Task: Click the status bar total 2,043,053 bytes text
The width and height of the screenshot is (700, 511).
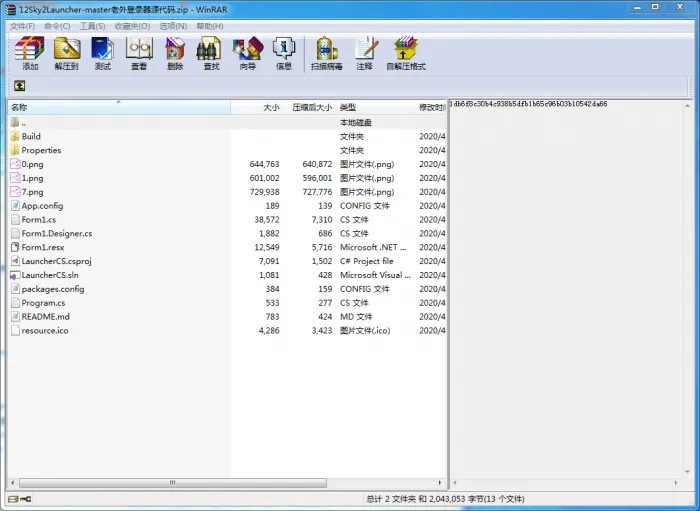Action: click(x=445, y=499)
